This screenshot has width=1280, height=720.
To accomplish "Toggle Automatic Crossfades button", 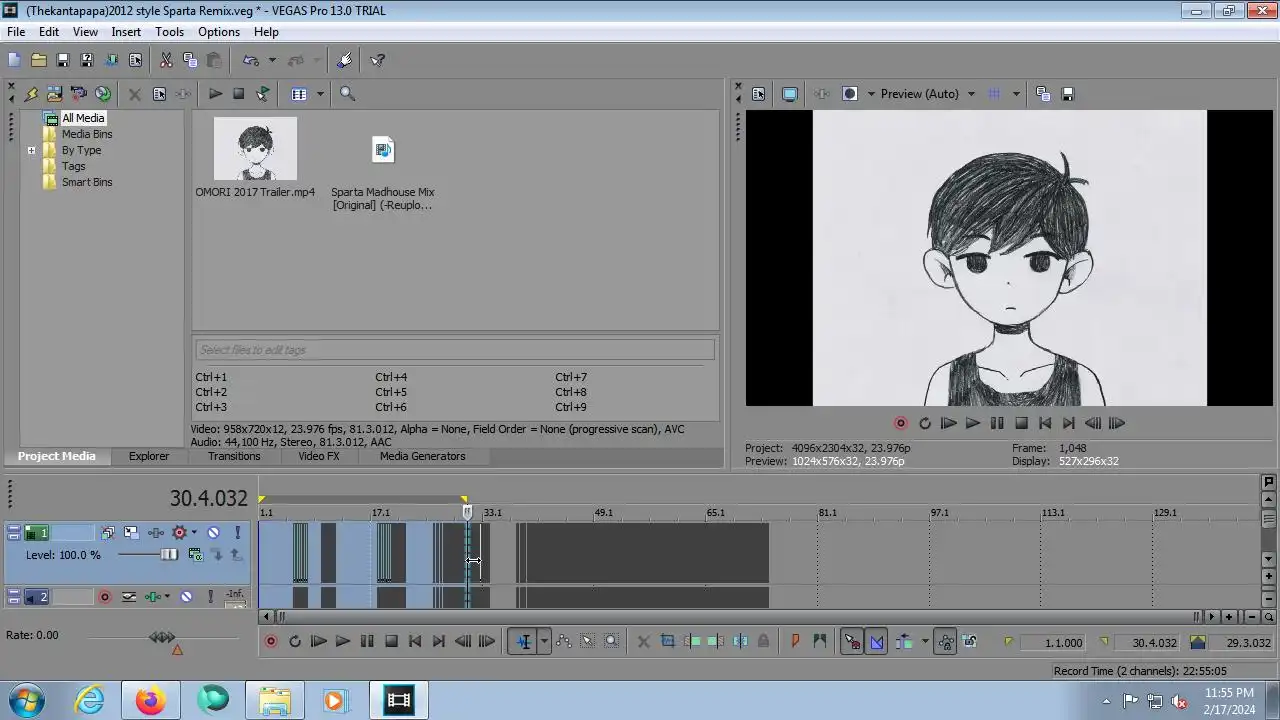I will click(876, 642).
